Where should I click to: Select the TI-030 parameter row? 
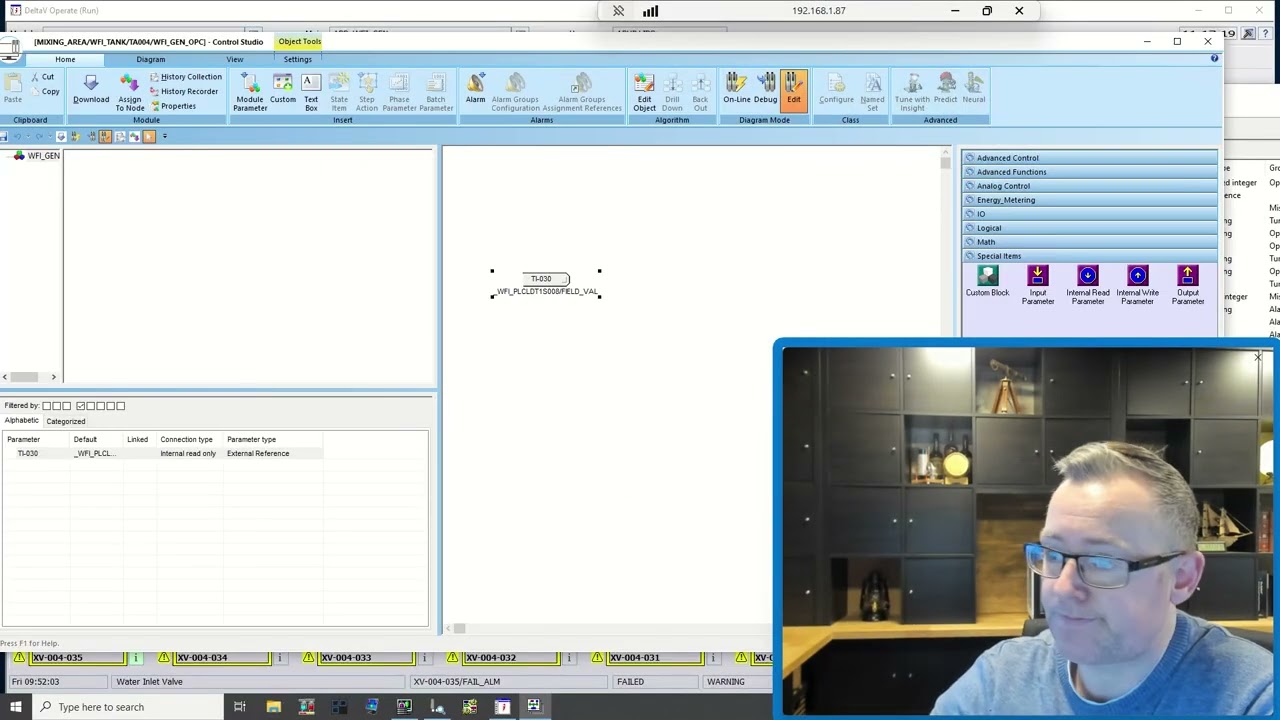click(161, 454)
